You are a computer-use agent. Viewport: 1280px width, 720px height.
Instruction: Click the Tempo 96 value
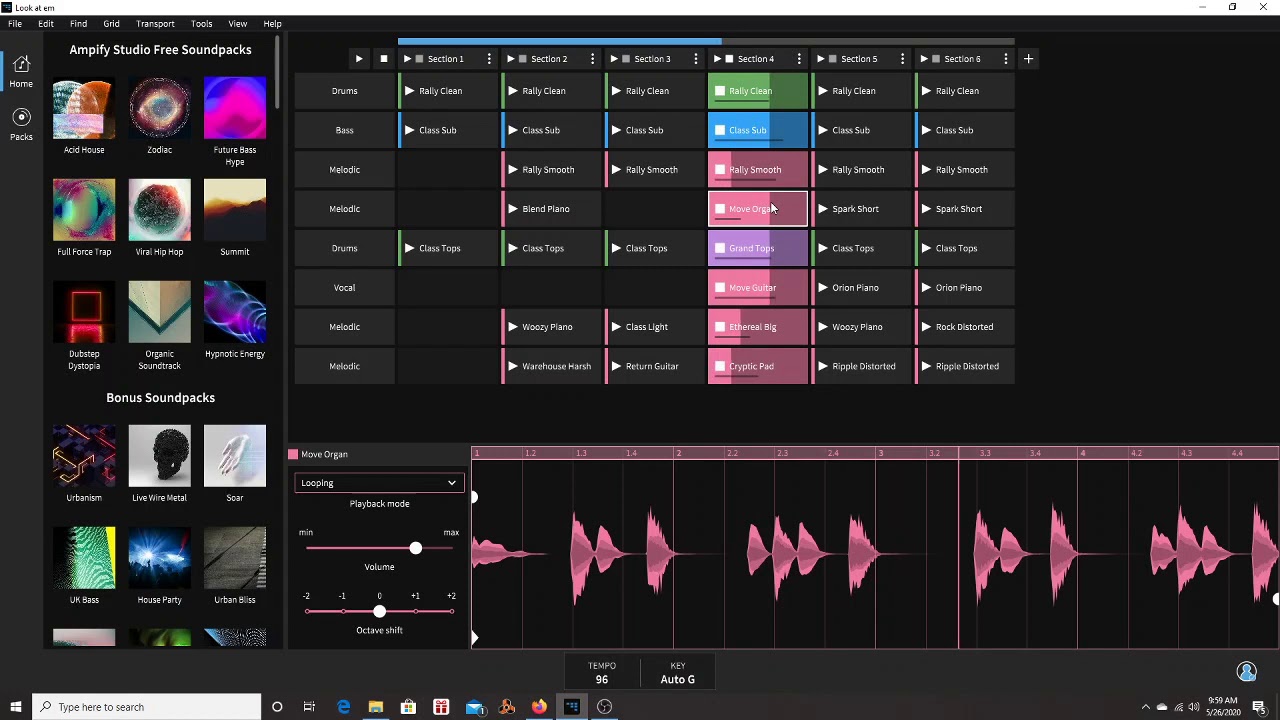(602, 679)
